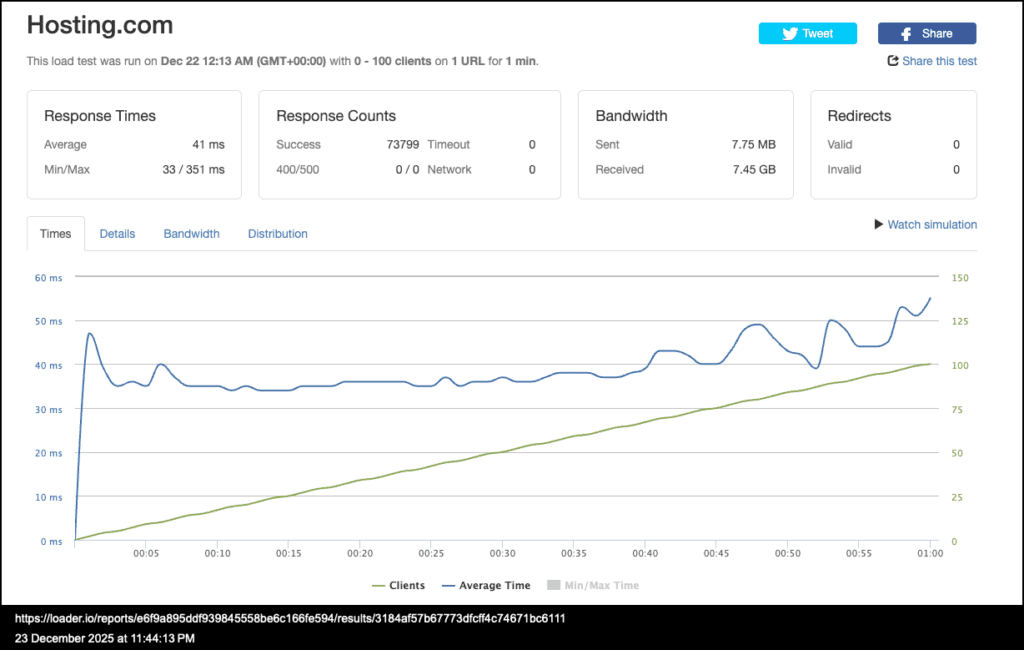
Task: Open the Share this test link text
Action: 939,61
